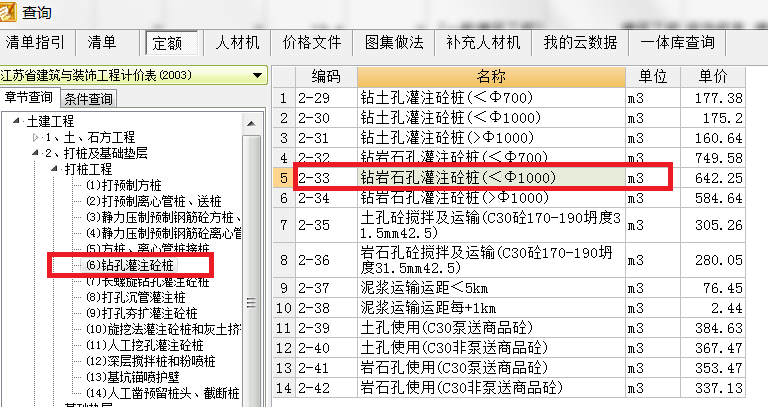Select (4)静力压制预制钢筋砼离心管 item
The width and height of the screenshot is (768, 407).
coord(164,234)
